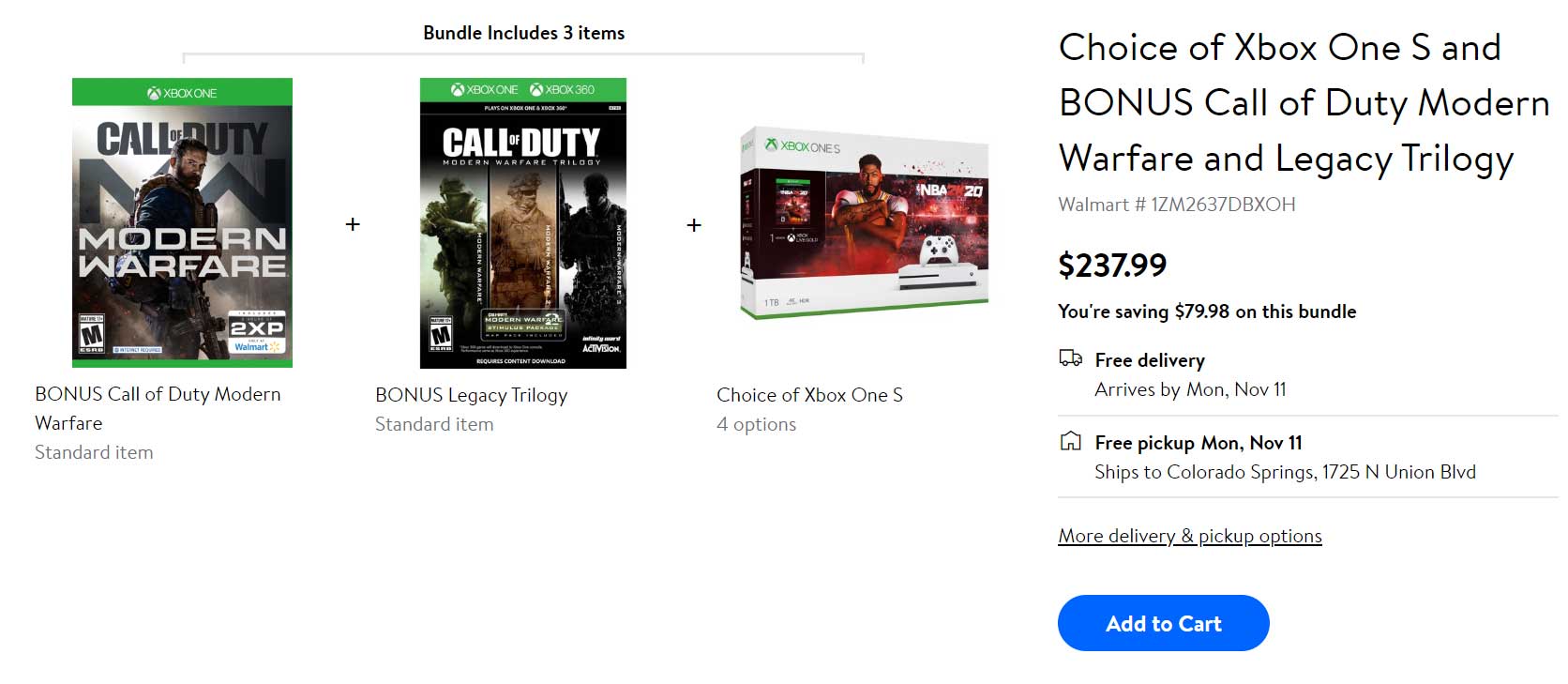Click the free pickup store icon
1568x684 pixels.
pos(1070,441)
